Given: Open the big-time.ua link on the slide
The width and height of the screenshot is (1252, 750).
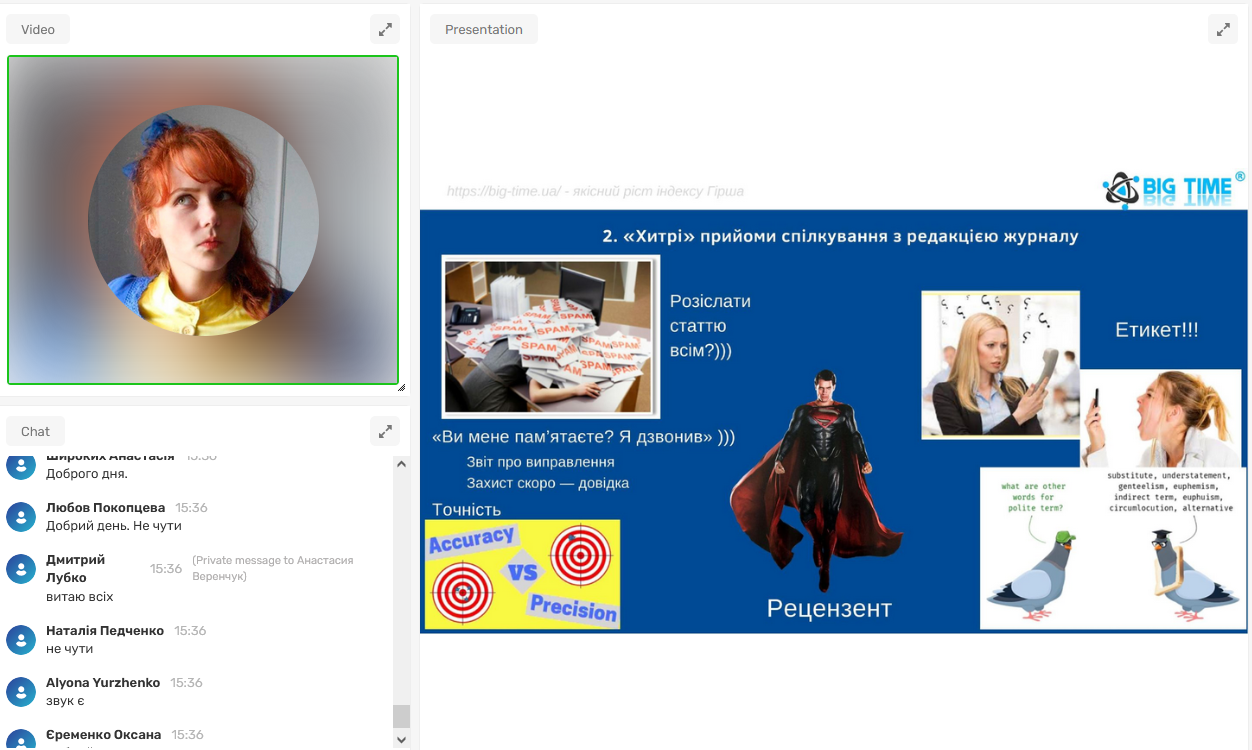Looking at the screenshot, I should [504, 191].
